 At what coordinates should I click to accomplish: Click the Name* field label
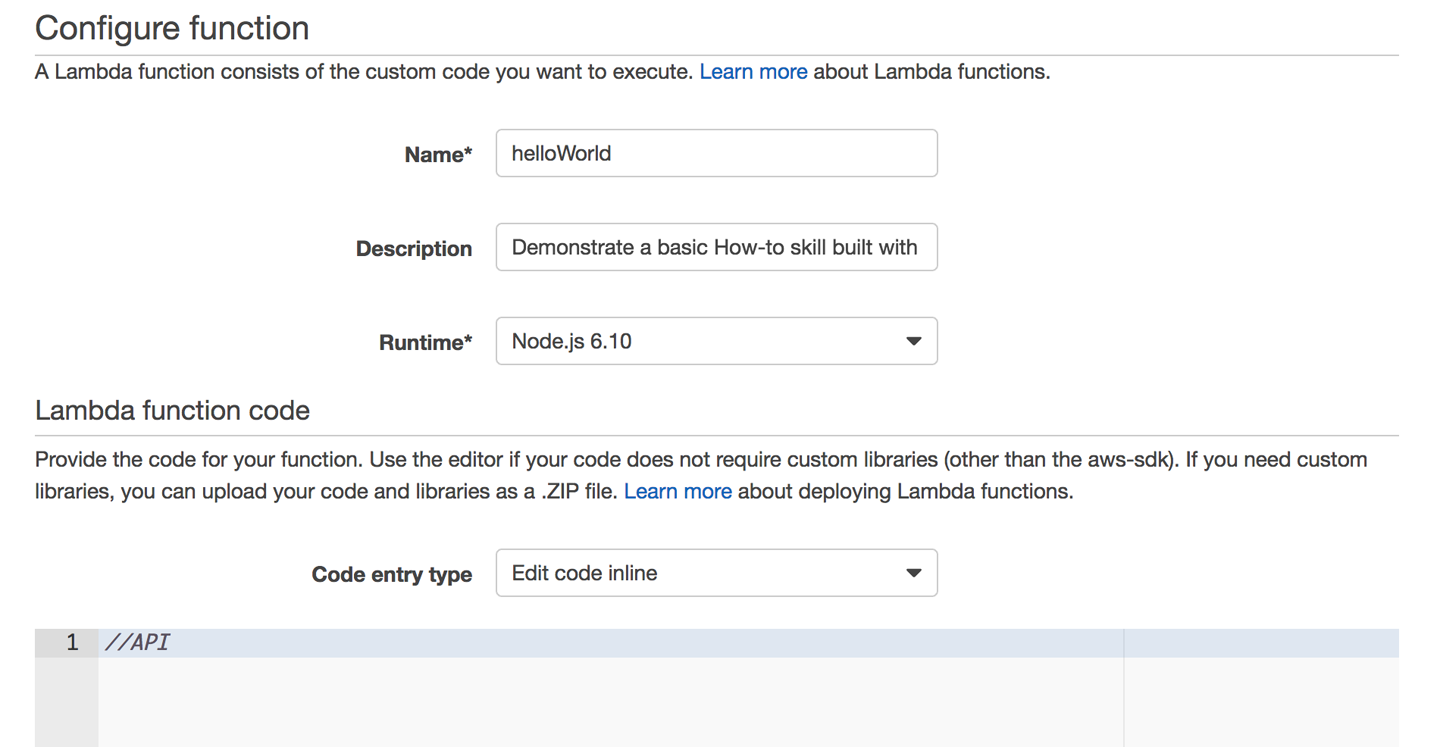coord(438,155)
